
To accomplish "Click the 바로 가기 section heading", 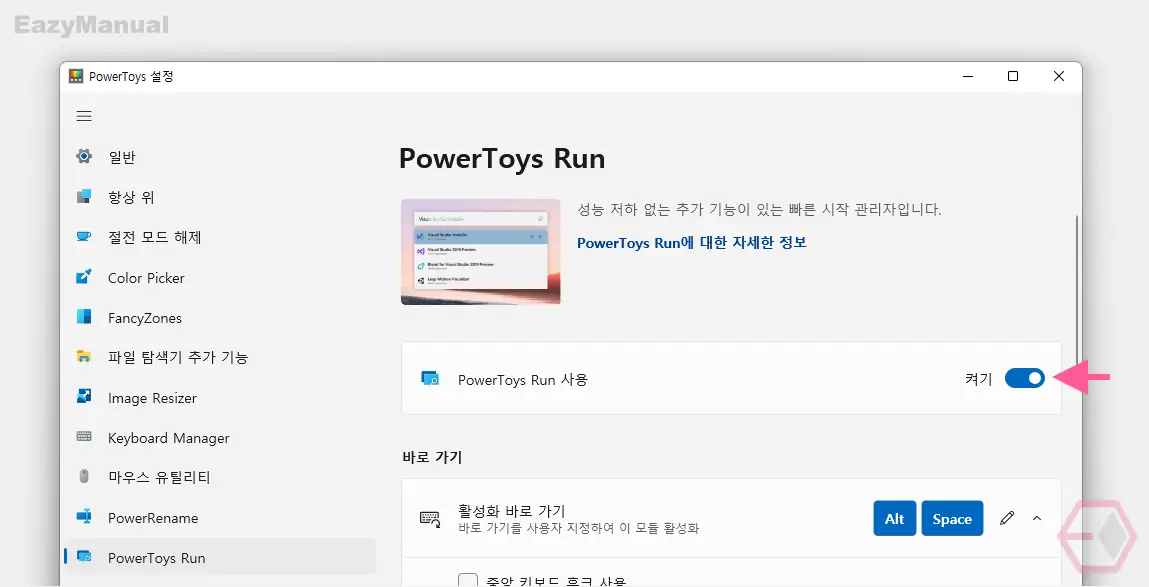I will coord(432,457).
